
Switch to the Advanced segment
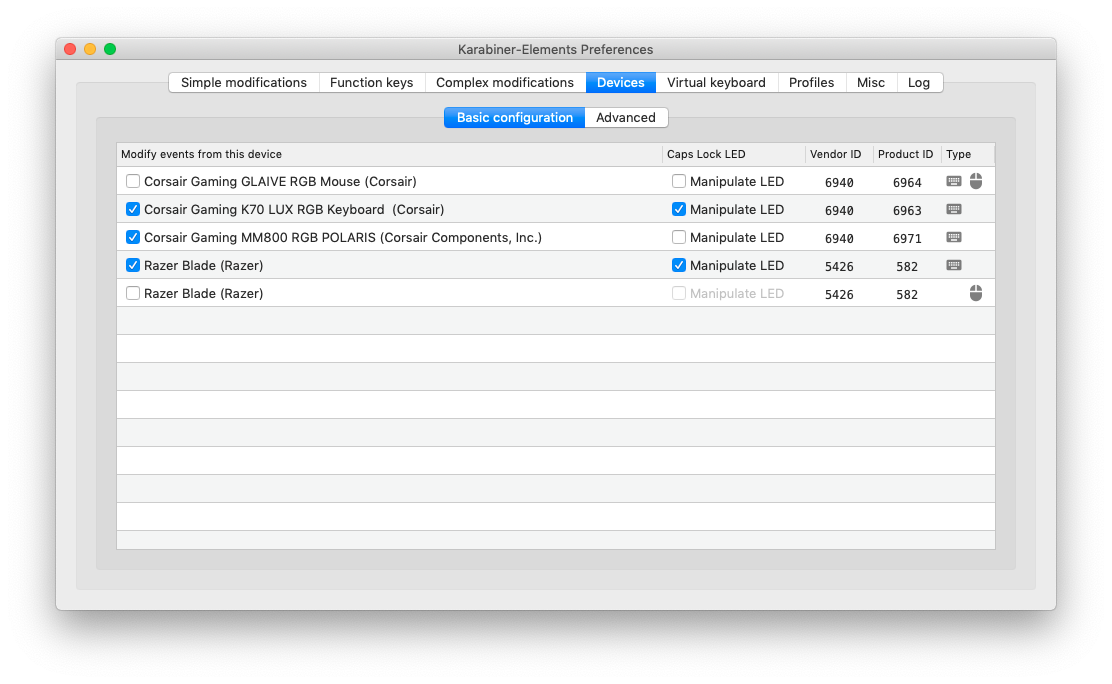click(x=626, y=118)
